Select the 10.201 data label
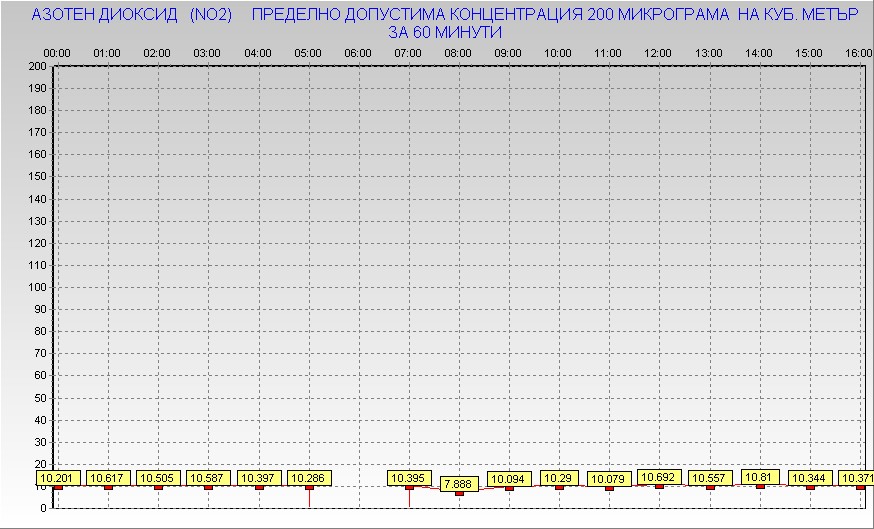 57,478
